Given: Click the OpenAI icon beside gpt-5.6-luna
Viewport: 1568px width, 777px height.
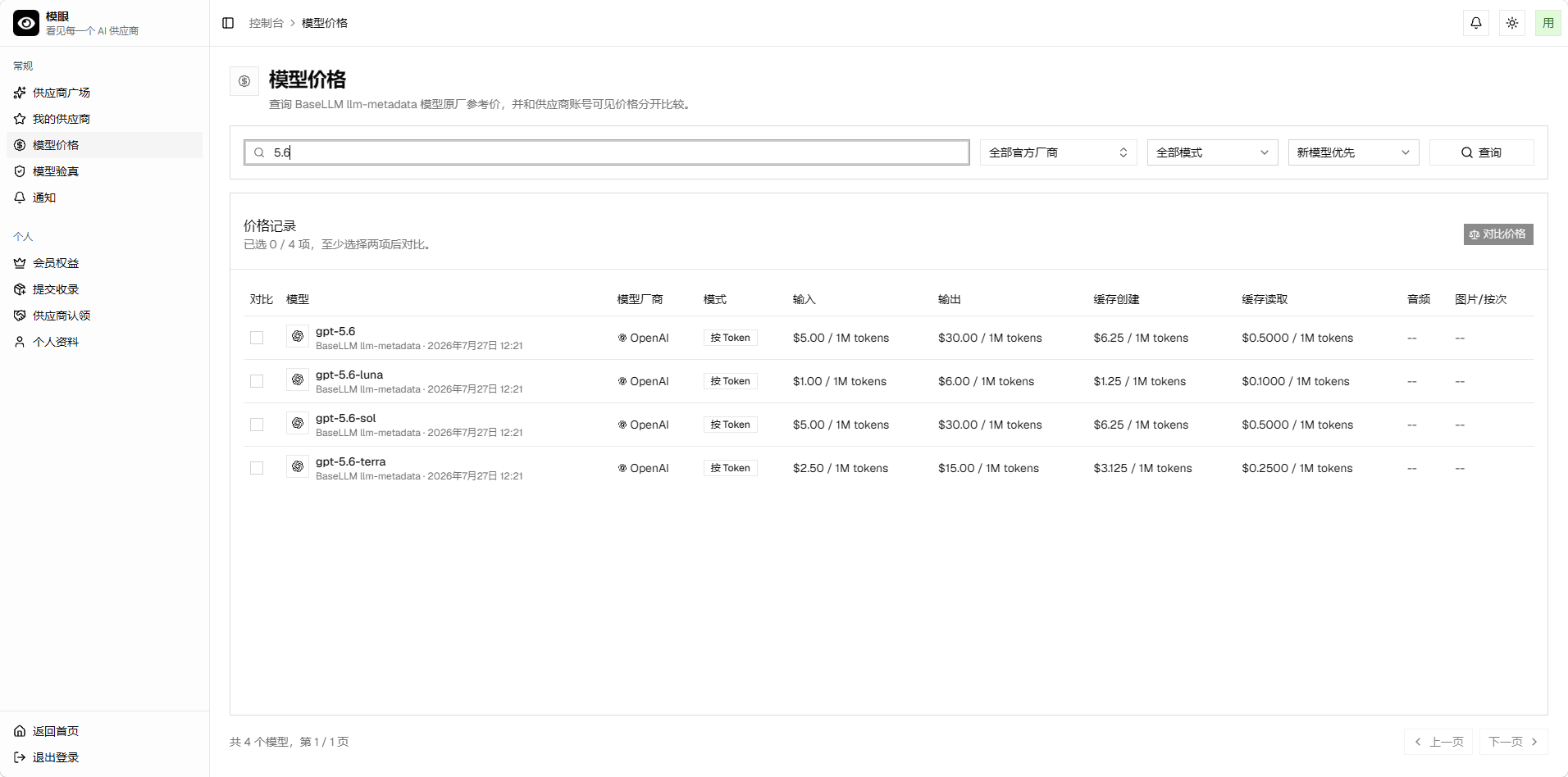Looking at the screenshot, I should pos(298,380).
